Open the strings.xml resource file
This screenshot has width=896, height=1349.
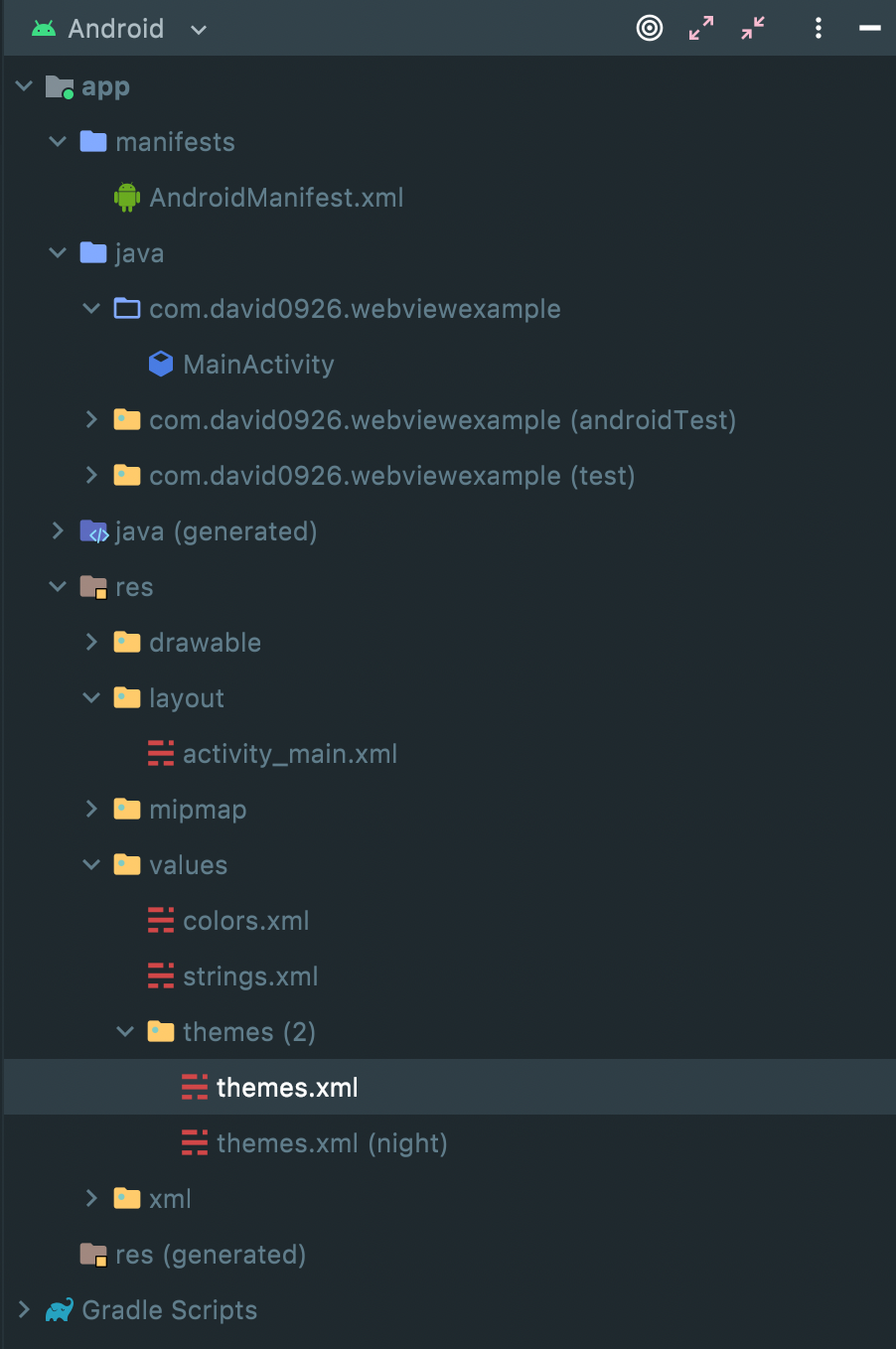[x=249, y=975]
